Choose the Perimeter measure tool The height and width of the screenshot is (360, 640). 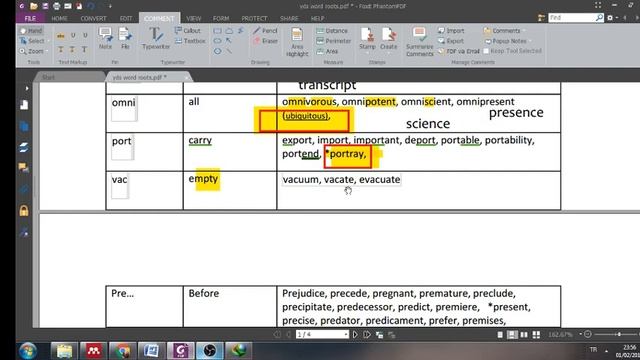334,41
